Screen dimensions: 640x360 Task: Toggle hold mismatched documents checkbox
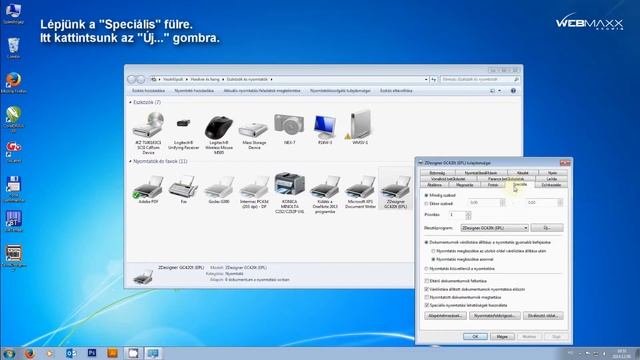(x=427, y=281)
